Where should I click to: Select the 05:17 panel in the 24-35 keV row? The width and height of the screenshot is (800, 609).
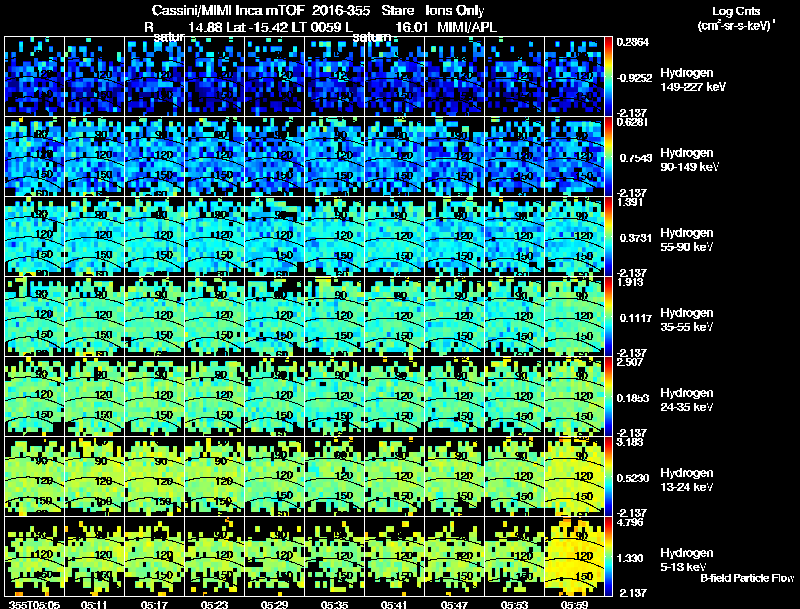point(154,397)
